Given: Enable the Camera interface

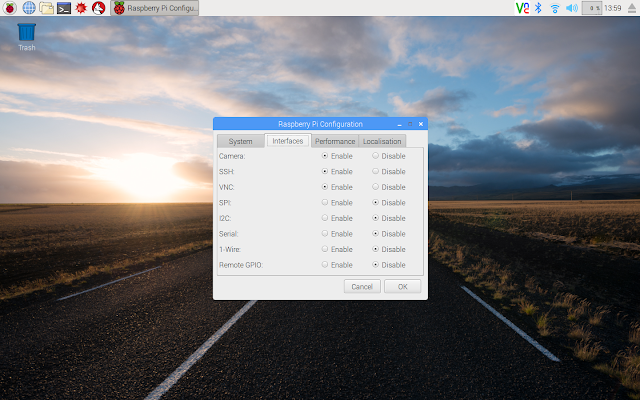Looking at the screenshot, I should [337, 156].
